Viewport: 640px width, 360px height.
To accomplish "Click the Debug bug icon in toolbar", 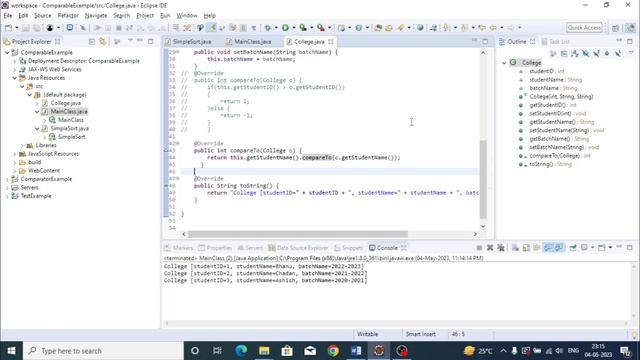I will [x=268, y=28].
